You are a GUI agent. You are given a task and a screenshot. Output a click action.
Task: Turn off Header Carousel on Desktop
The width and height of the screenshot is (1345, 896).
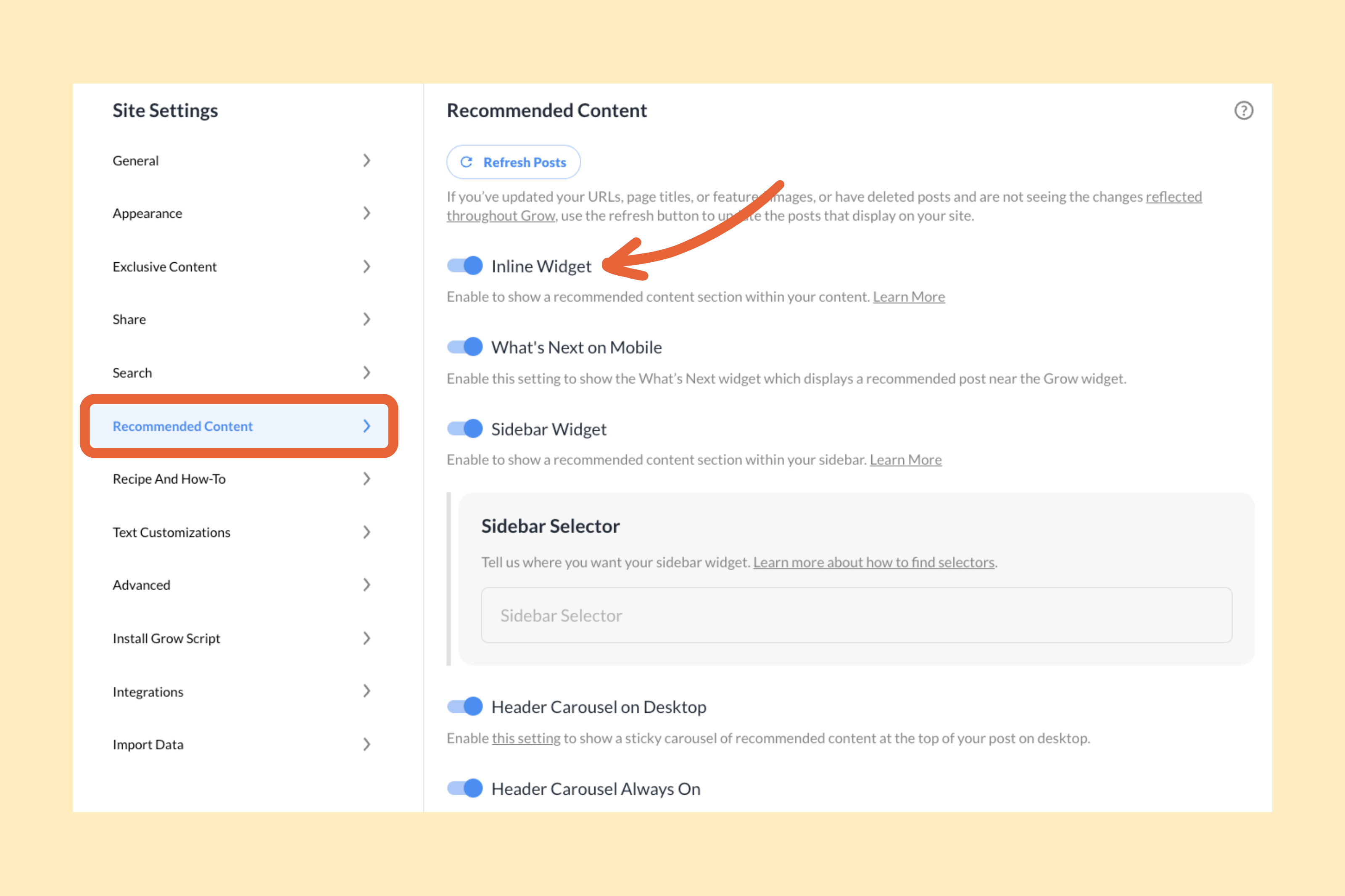pos(464,706)
